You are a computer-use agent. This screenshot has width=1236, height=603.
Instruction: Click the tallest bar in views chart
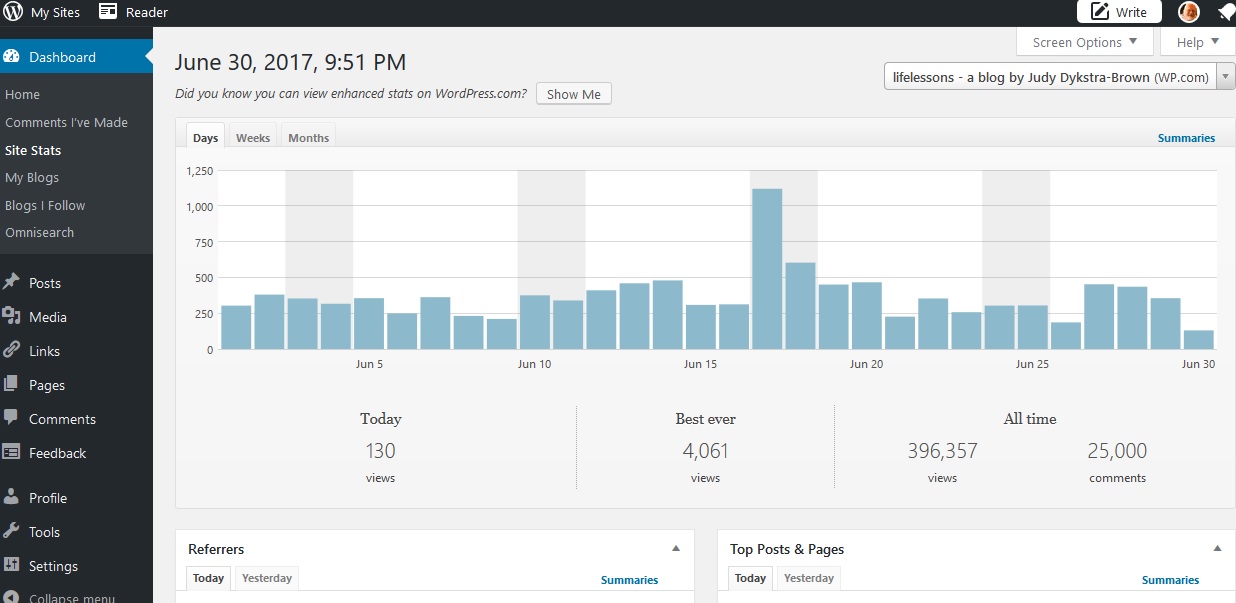pyautogui.click(x=767, y=268)
